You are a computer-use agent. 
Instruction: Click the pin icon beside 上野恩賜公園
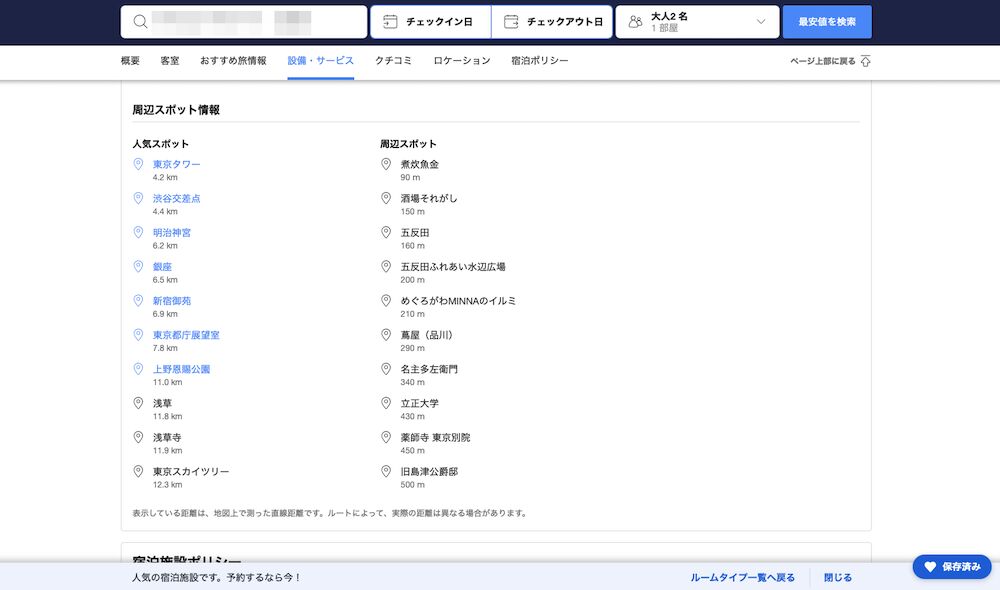[138, 369]
